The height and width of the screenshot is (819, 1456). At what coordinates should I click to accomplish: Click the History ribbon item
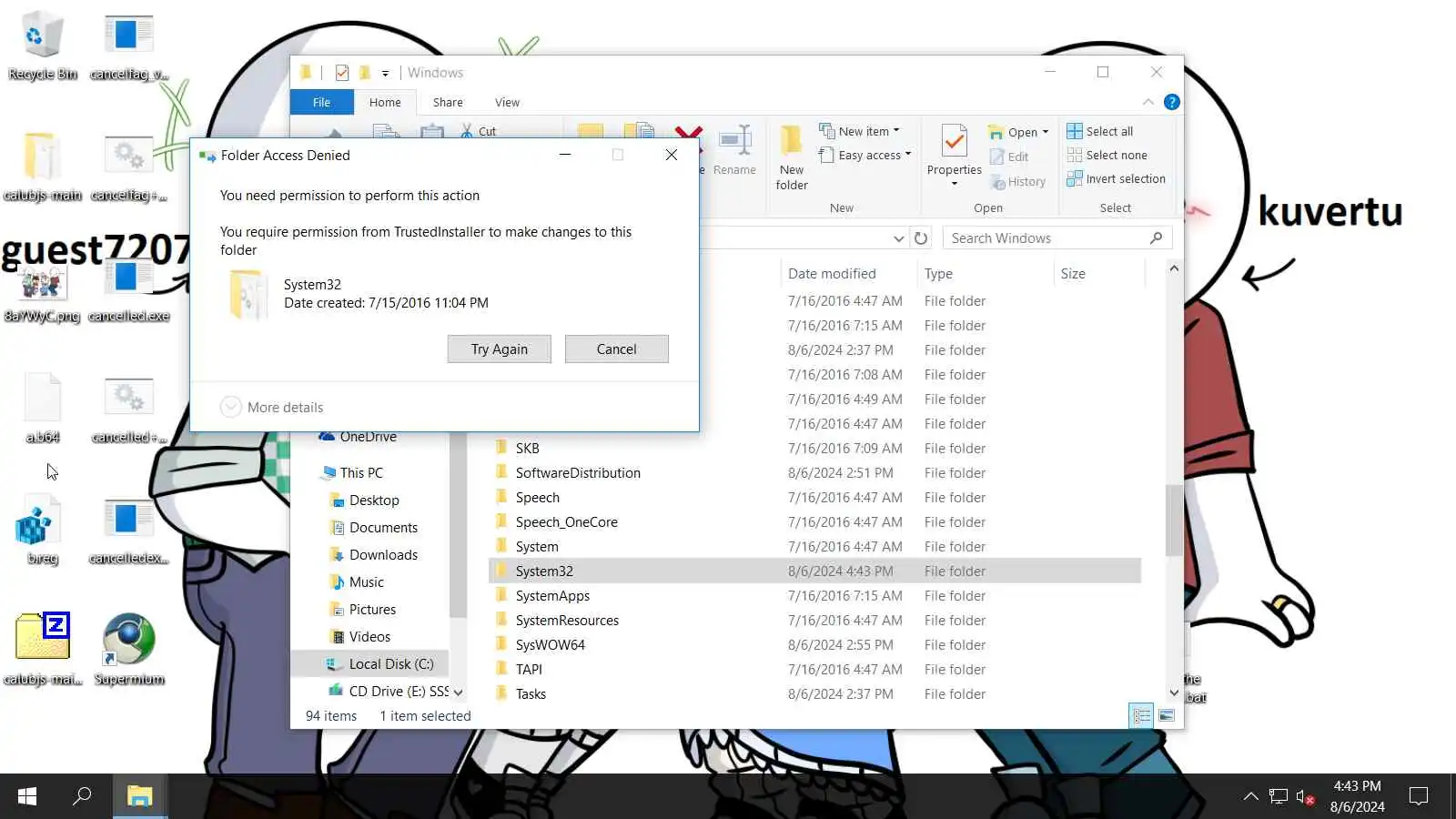pyautogui.click(x=1017, y=182)
